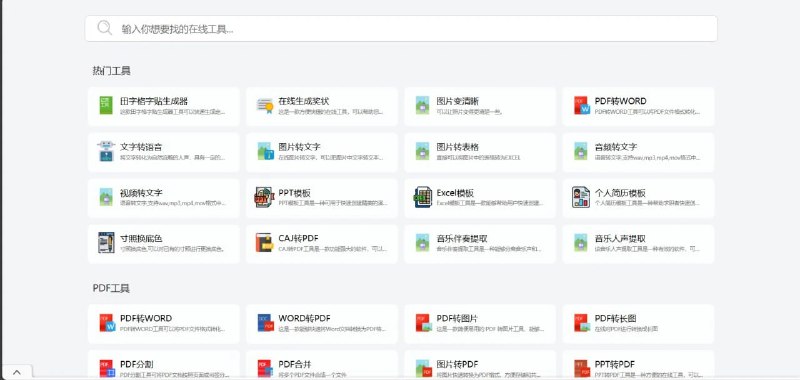The image size is (800, 380).
Task: Click the 在线生成奖状 certificate icon
Action: point(265,106)
